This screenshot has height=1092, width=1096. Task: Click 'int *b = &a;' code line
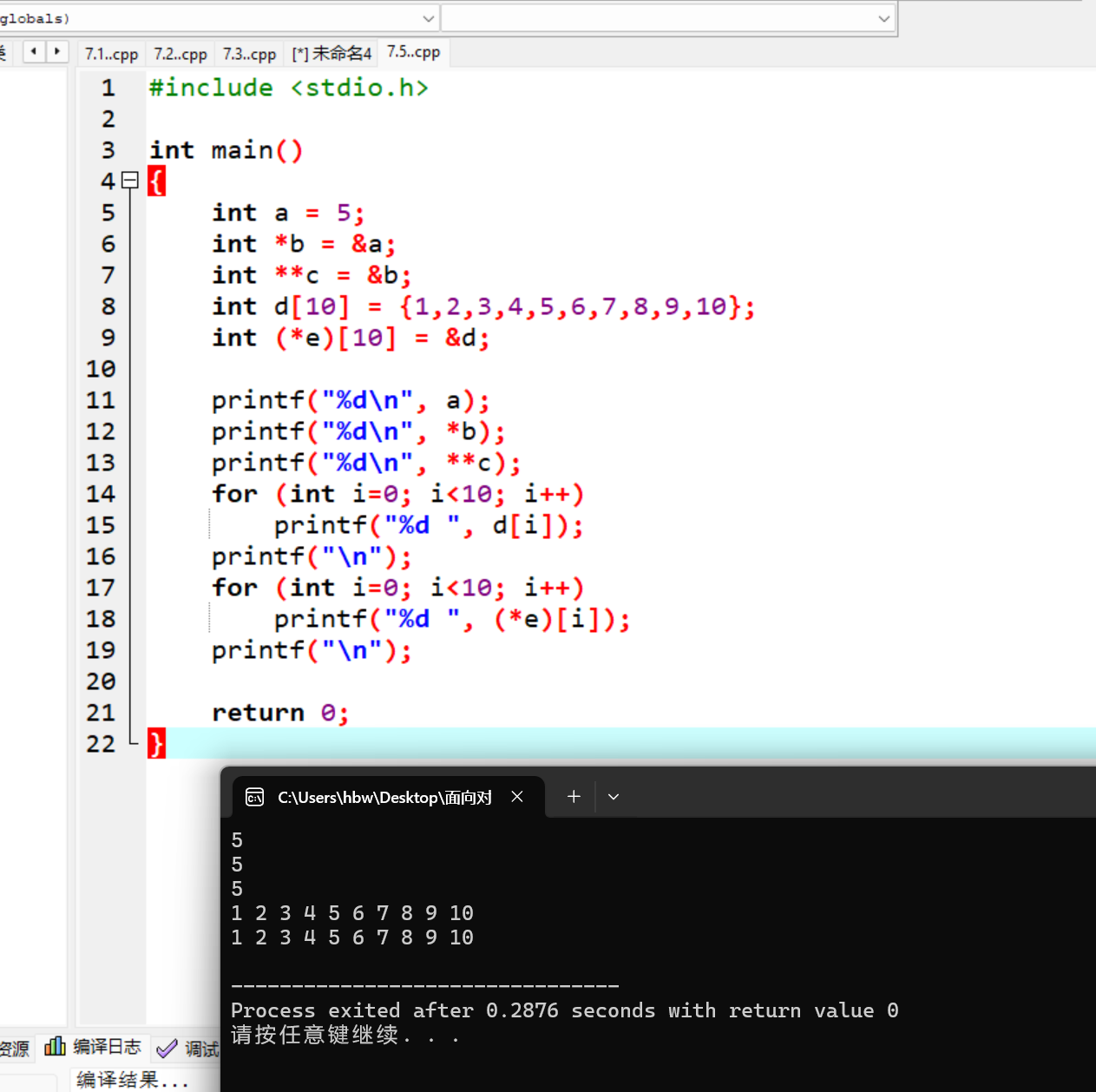(304, 244)
